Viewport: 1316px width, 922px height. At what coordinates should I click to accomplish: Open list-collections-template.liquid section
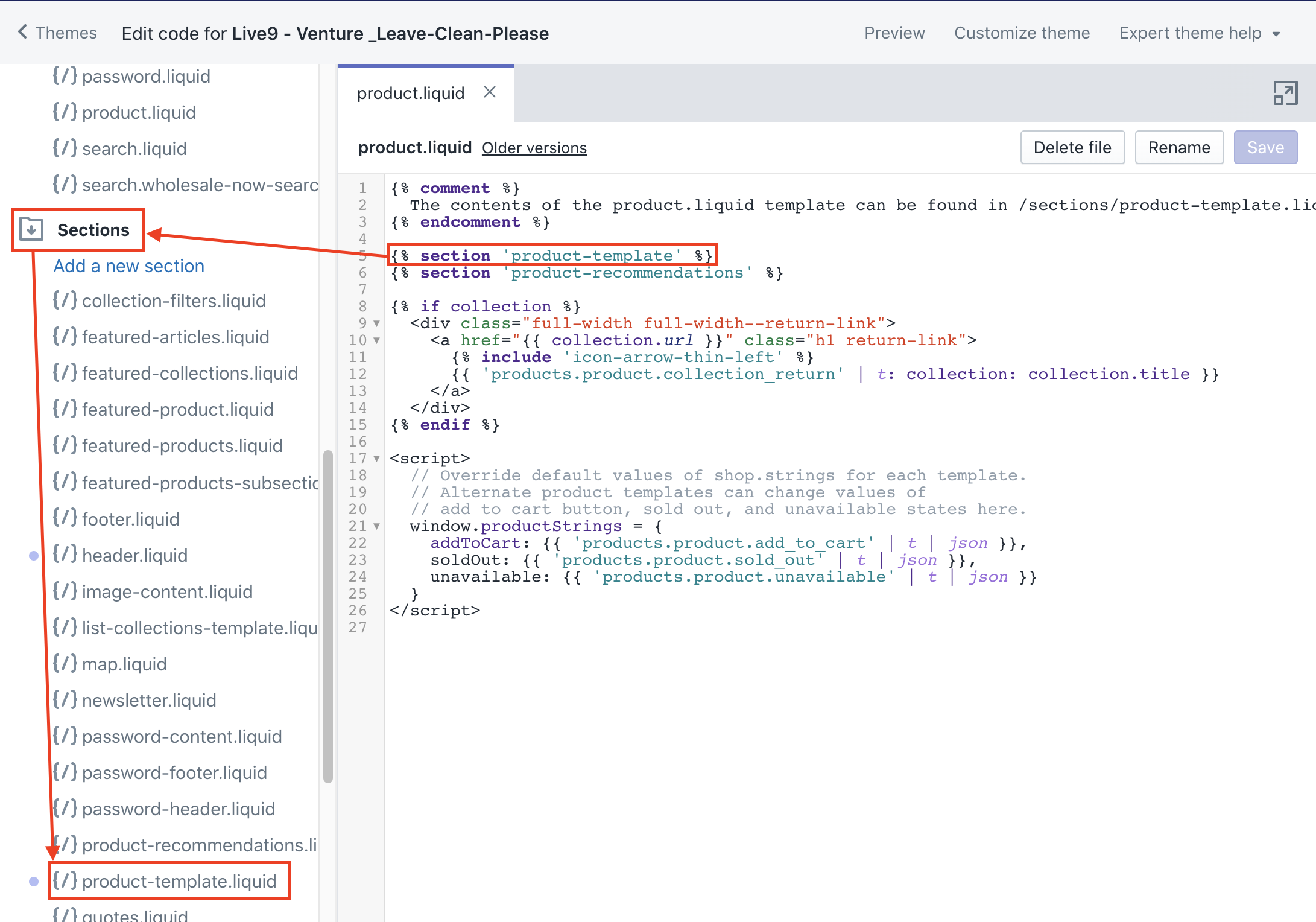[x=200, y=628]
